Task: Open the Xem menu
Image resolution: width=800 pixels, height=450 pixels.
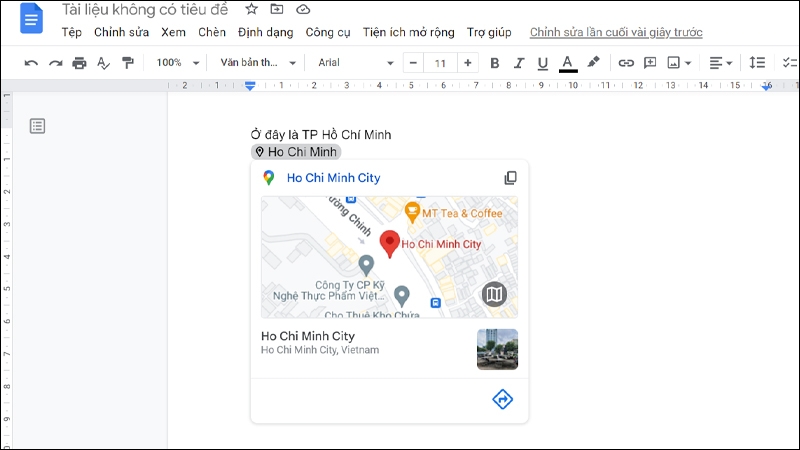Action: (x=173, y=32)
